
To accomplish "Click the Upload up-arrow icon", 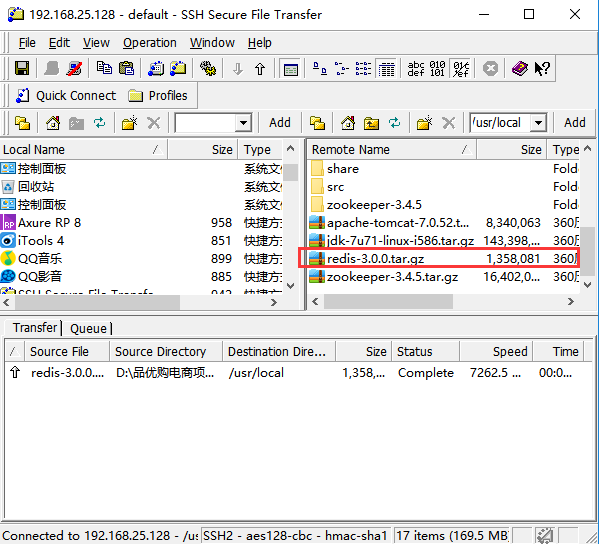I will pyautogui.click(x=260, y=69).
